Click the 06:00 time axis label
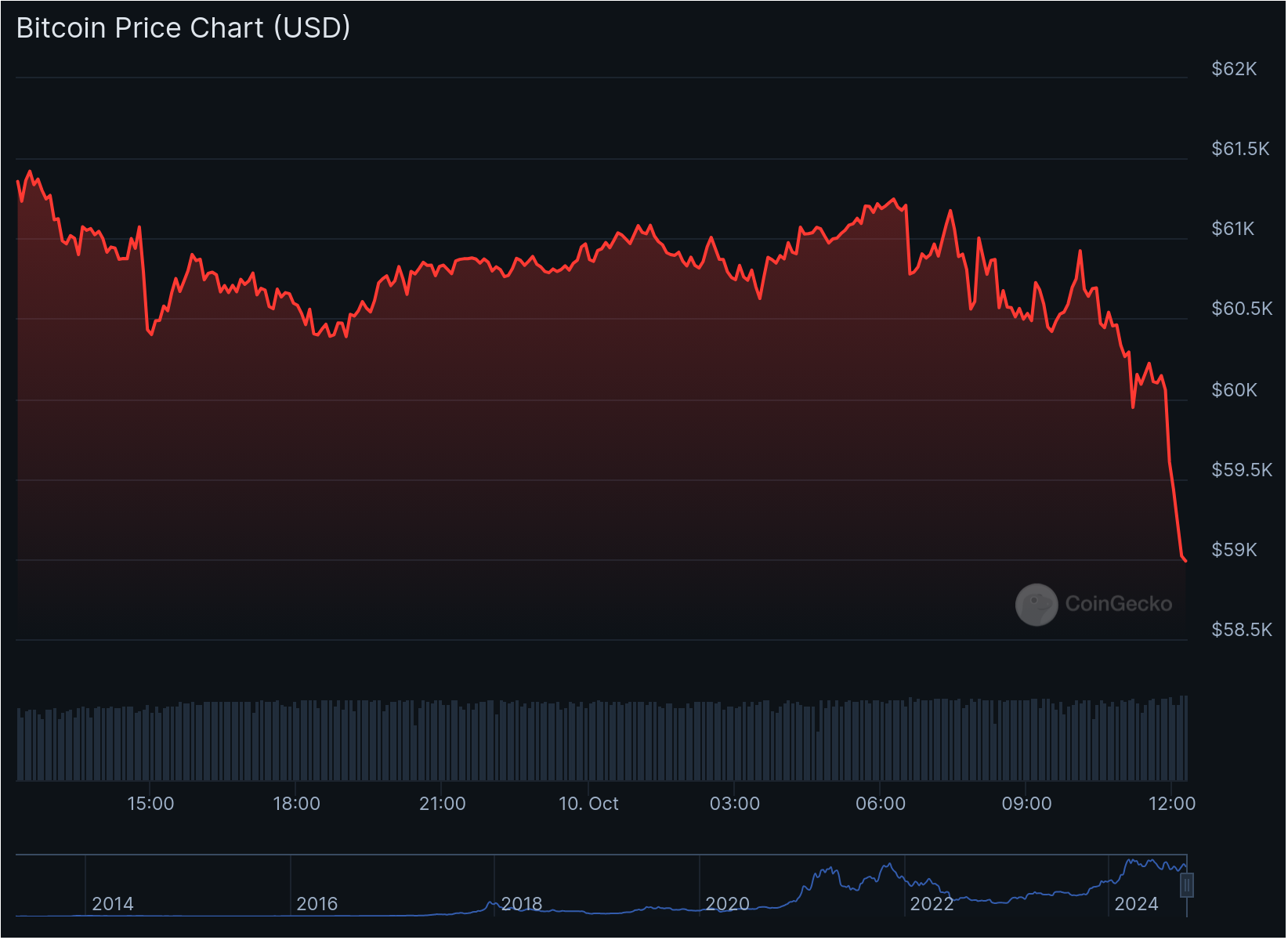Viewport: 1288px width, 940px height. [880, 804]
